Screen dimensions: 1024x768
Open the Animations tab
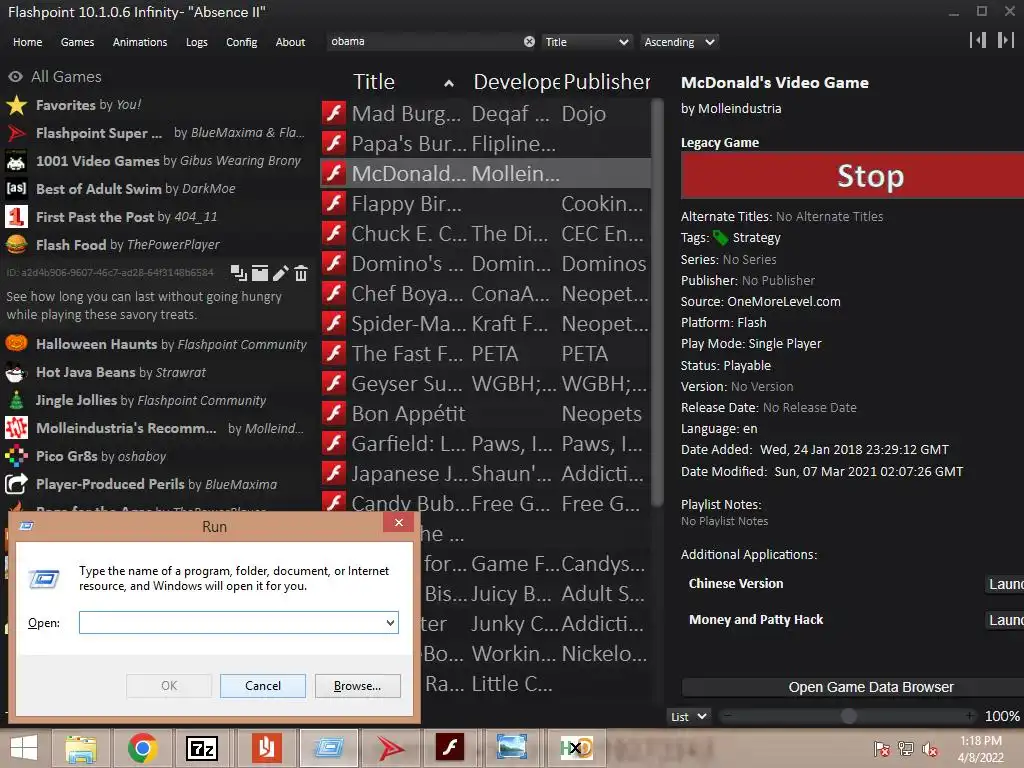point(140,42)
